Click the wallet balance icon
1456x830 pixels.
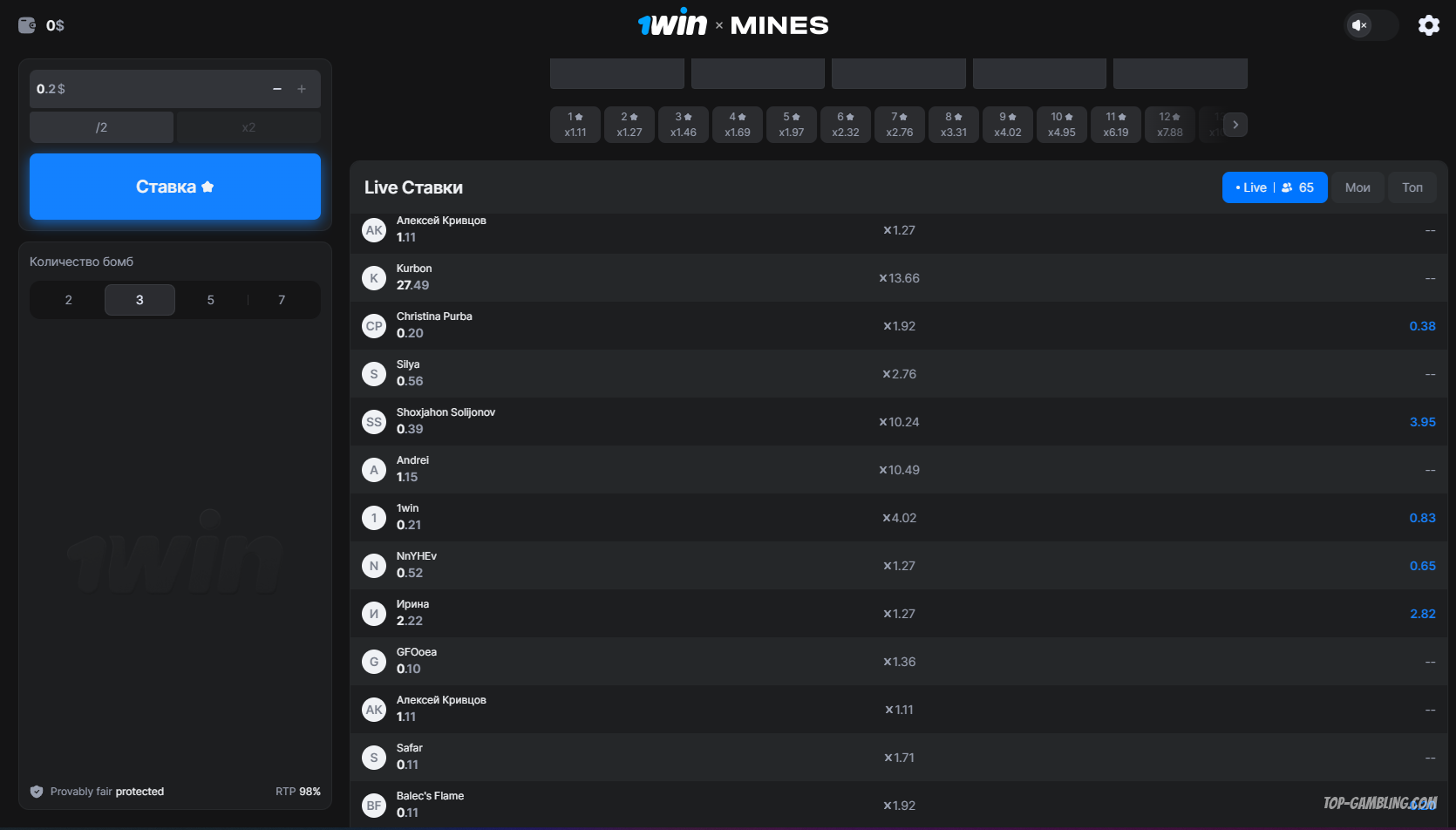[x=27, y=25]
